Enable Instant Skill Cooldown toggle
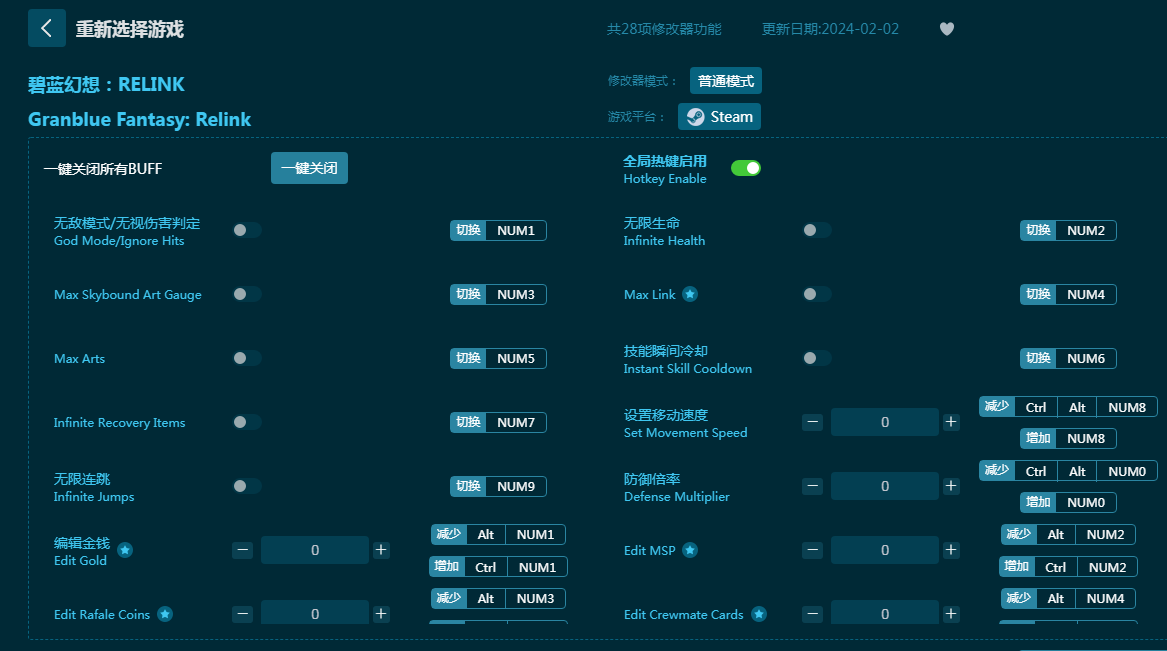This screenshot has height=651, width=1167. tap(816, 358)
